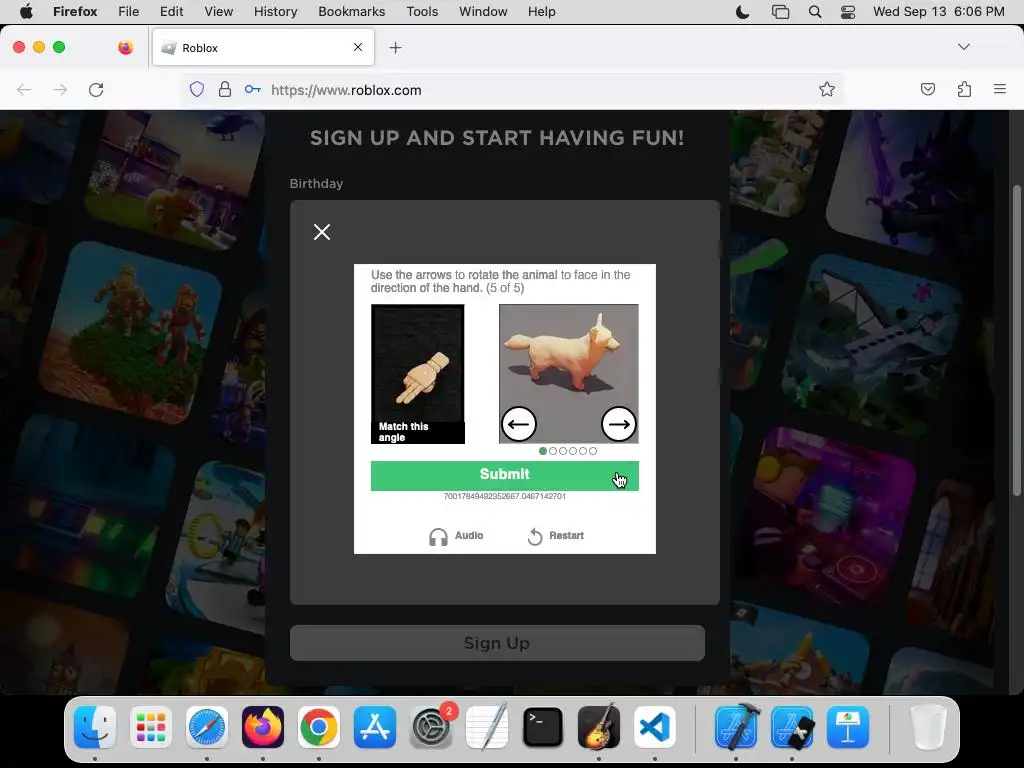Open TextEdit from the Dock
This screenshot has height=768, width=1024.
[487, 727]
